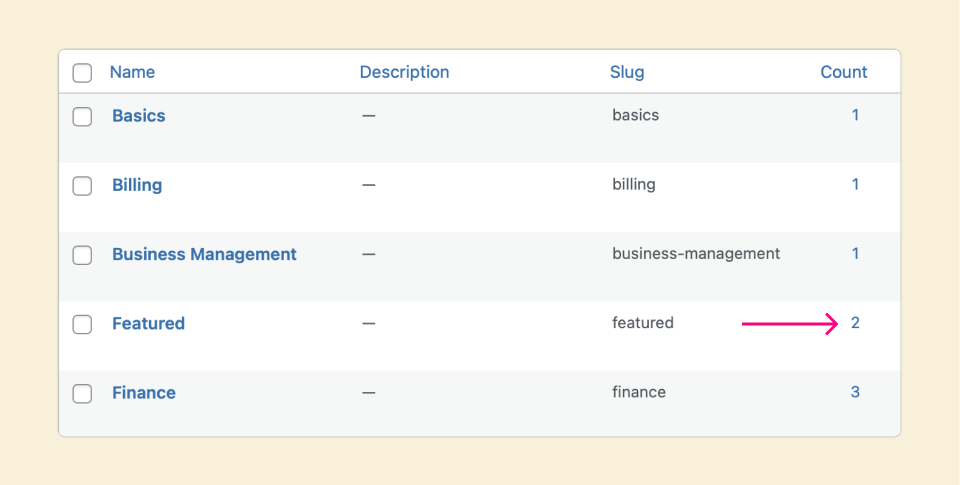This screenshot has height=485, width=960.
Task: Click the Billing post count number
Action: click(855, 184)
